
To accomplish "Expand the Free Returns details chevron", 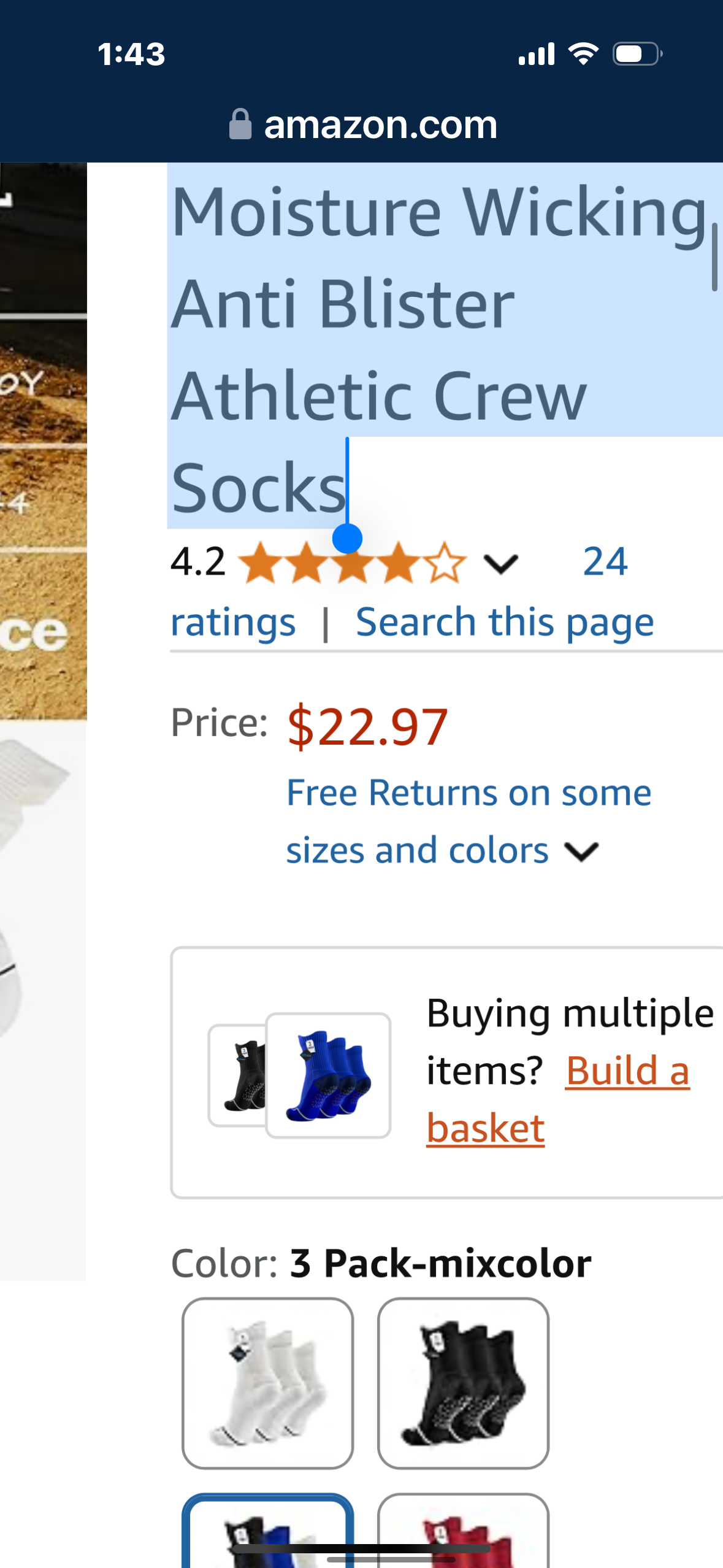I will click(x=581, y=851).
